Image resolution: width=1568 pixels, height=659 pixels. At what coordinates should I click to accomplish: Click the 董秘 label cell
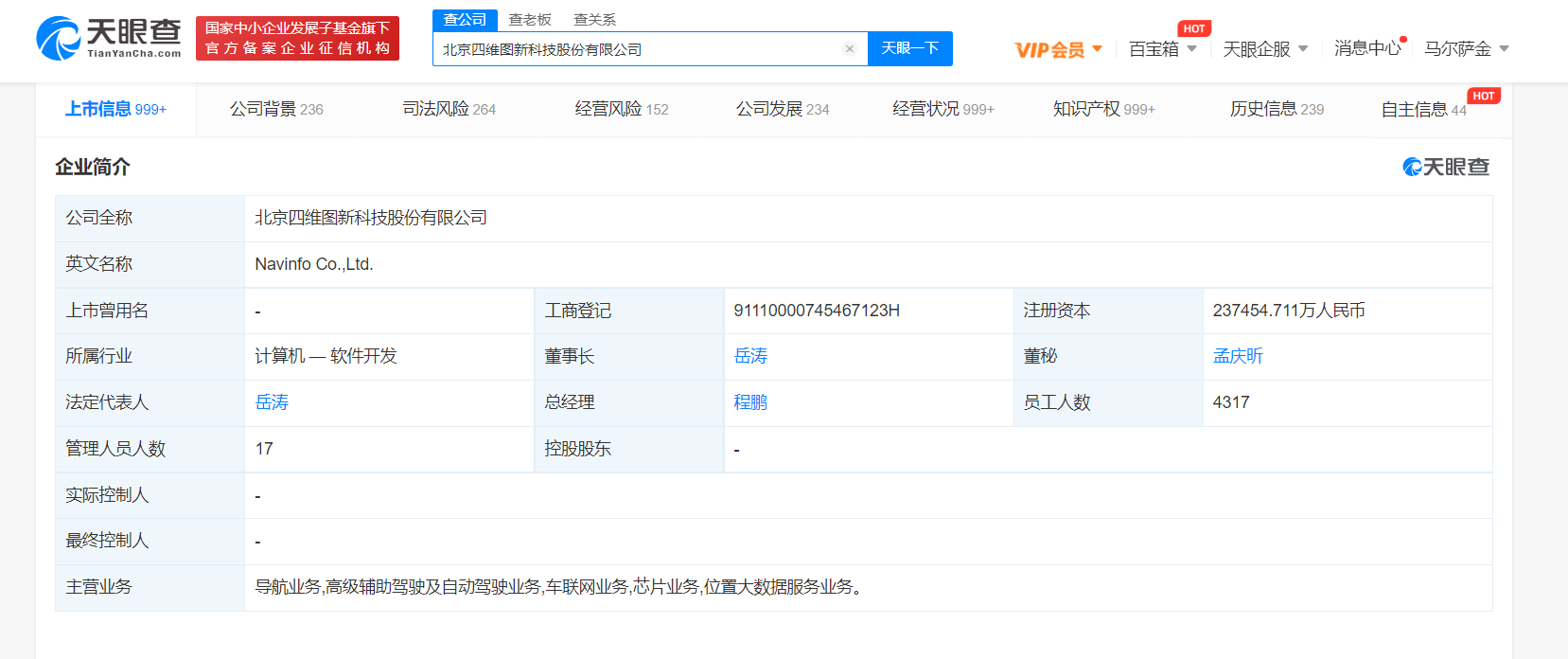click(x=1108, y=356)
